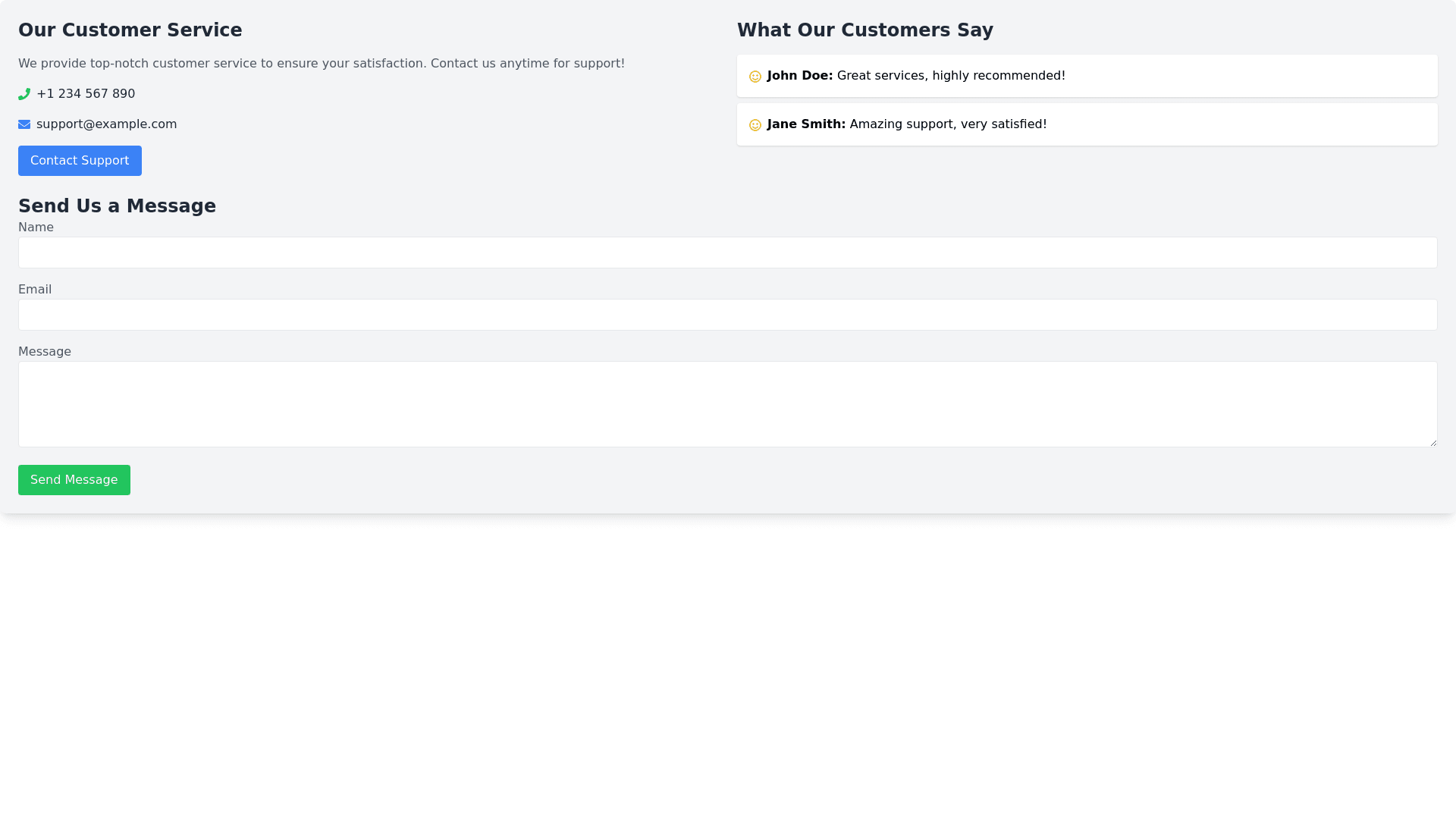The image size is (1456, 819).
Task: Click the What Our Customers Say heading
Action: [x=864, y=30]
